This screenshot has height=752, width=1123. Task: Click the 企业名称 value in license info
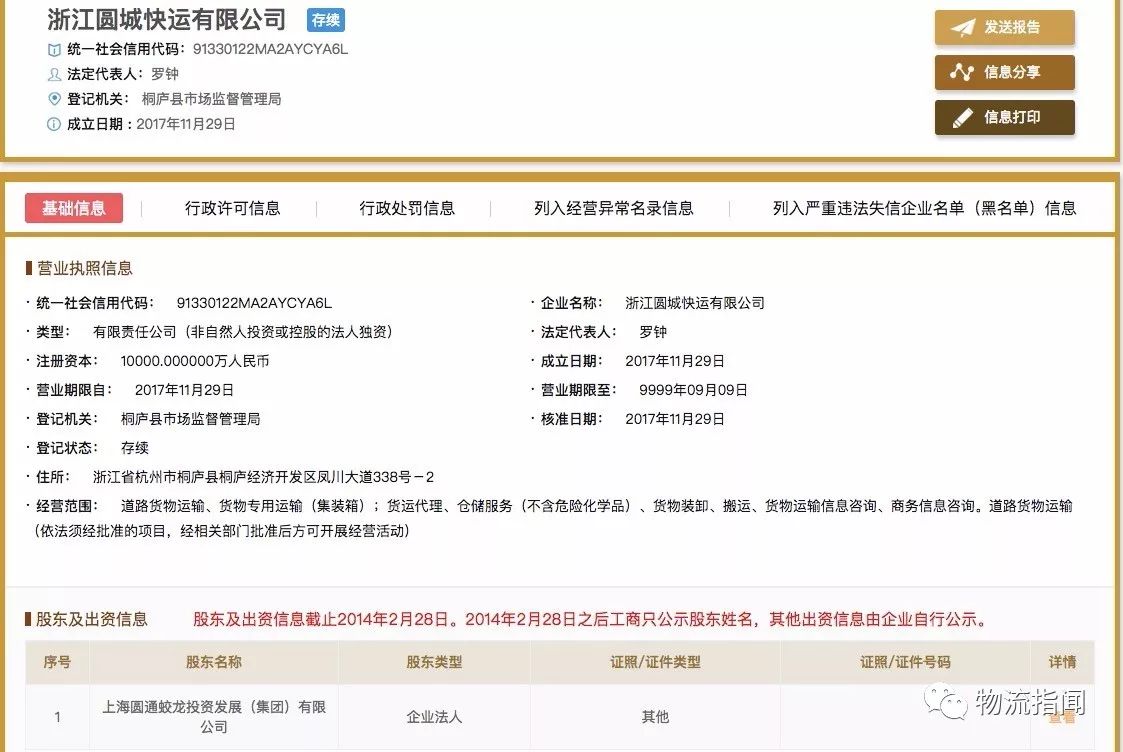click(695, 303)
